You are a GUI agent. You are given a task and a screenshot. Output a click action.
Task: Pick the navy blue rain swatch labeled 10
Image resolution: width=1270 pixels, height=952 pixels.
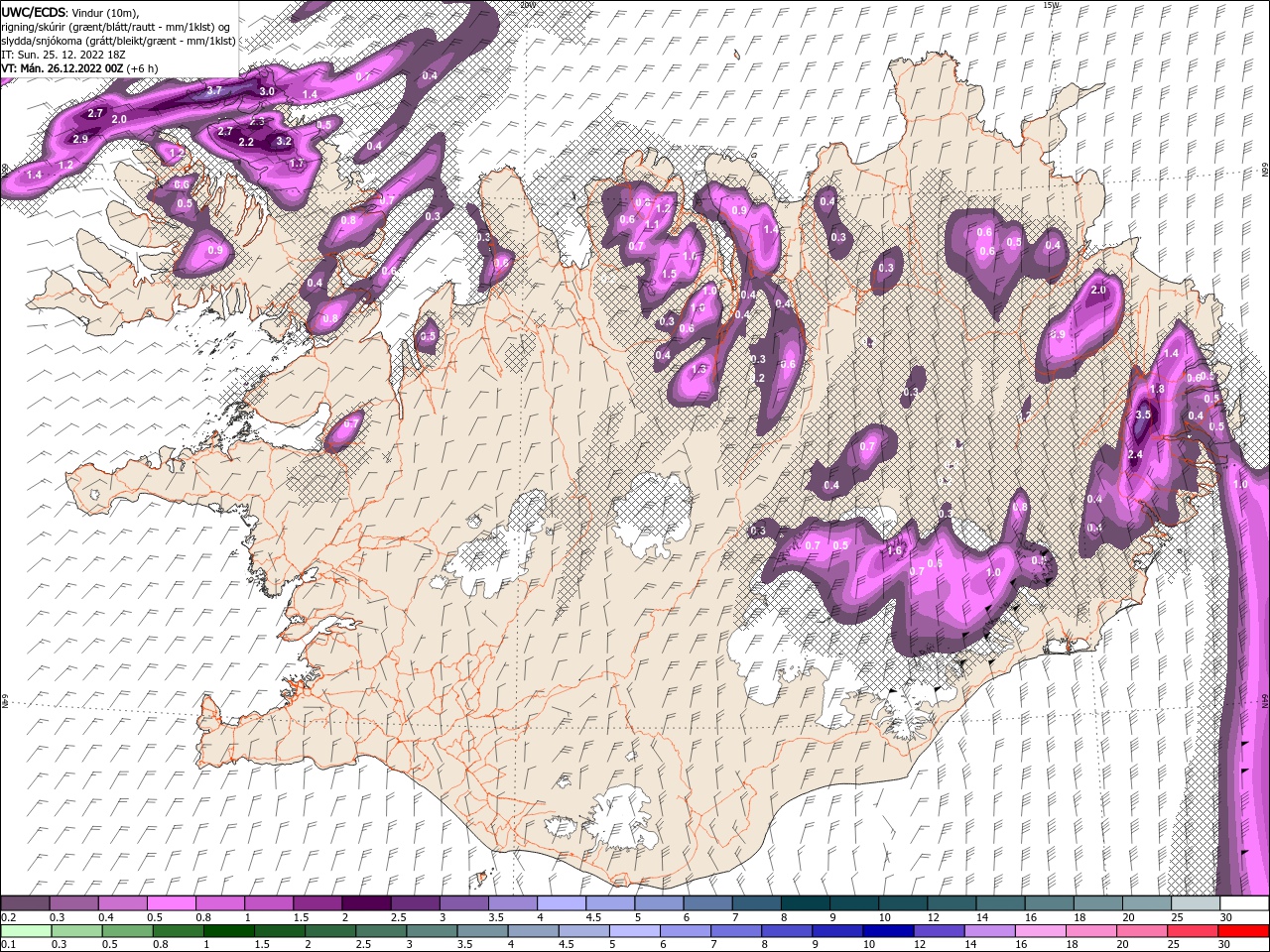click(888, 931)
